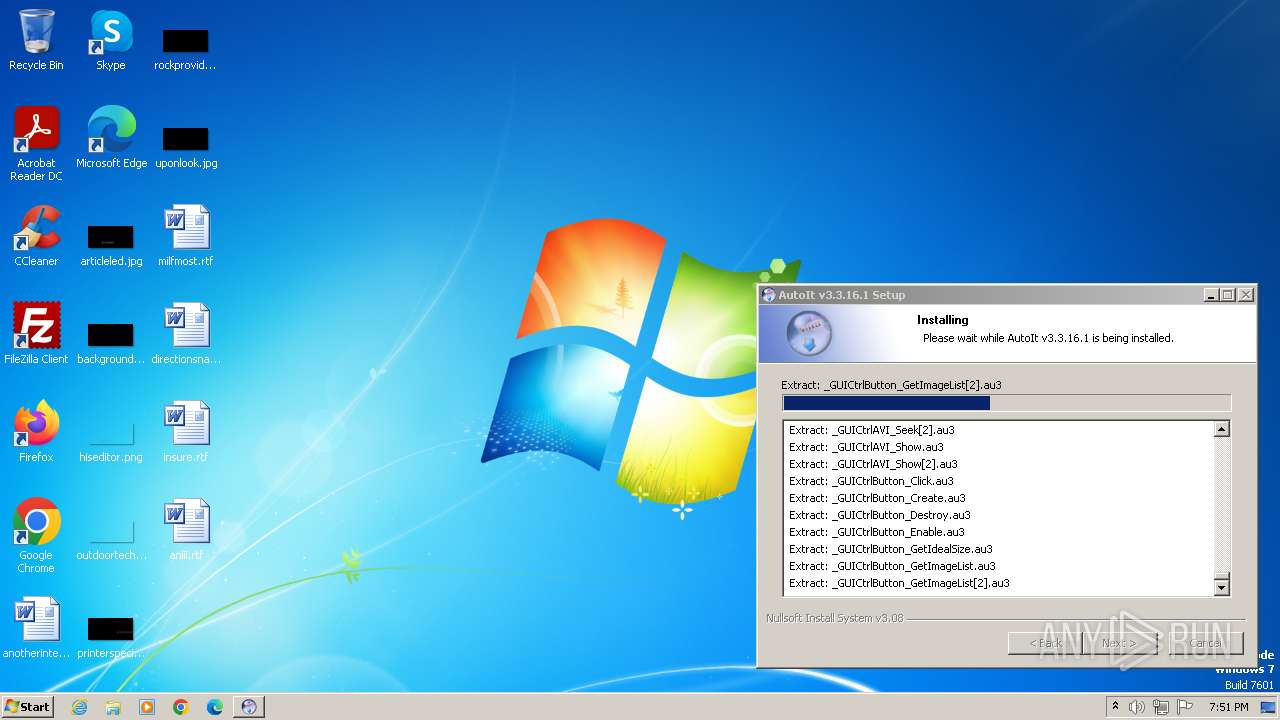Screen dimensions: 1280x720
Task: Select printerspec... desktop file
Action: [111, 637]
